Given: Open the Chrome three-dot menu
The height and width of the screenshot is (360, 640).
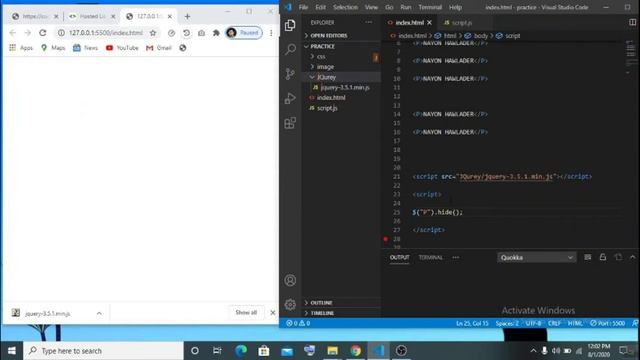Looking at the screenshot, I should [x=271, y=33].
